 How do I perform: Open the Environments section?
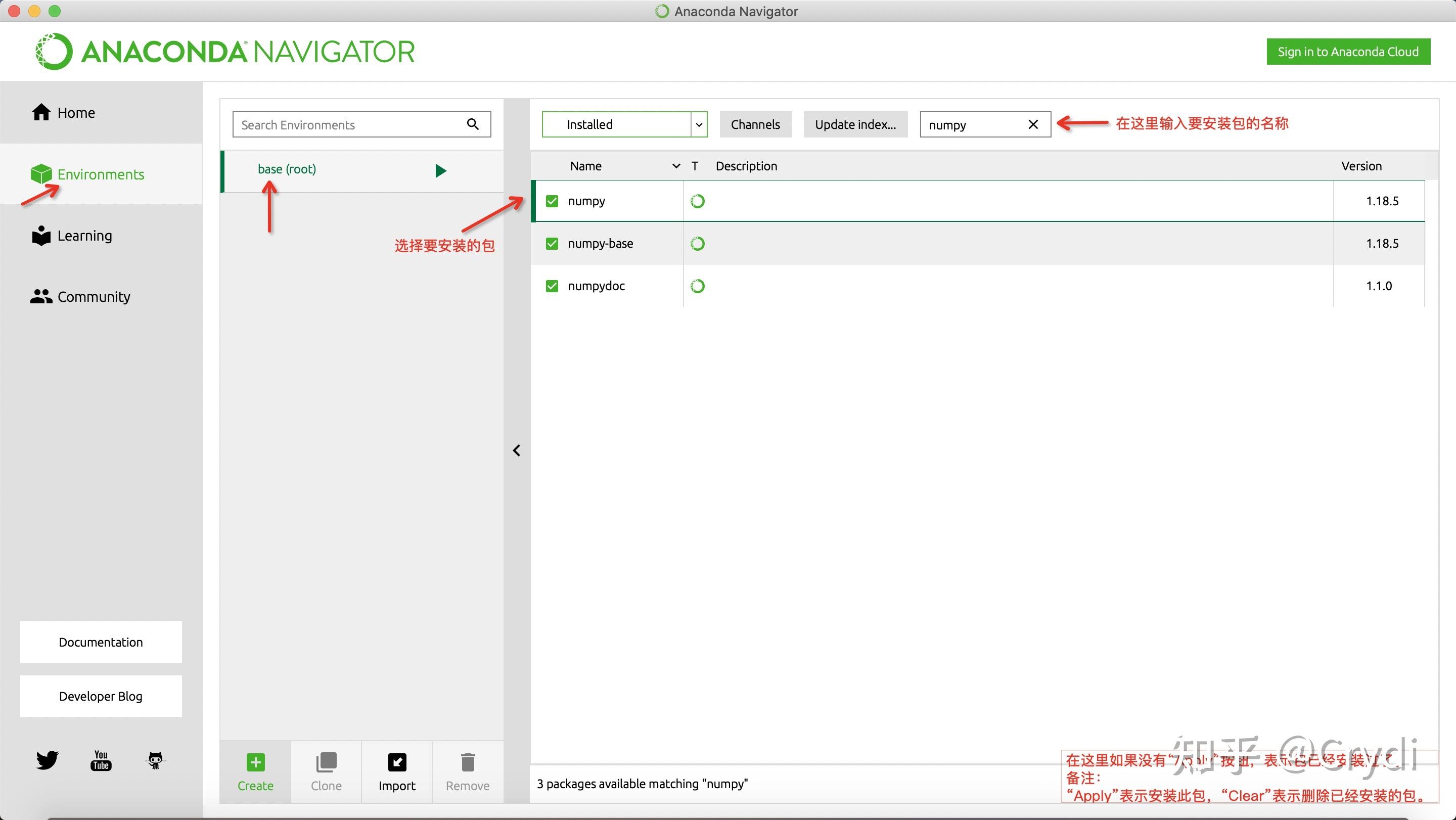click(101, 174)
